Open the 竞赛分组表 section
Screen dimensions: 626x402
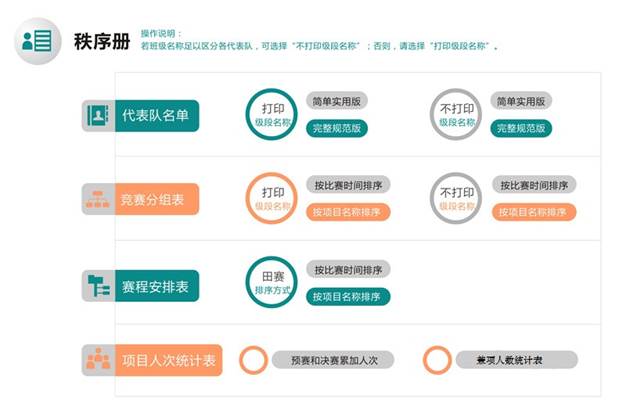(155, 200)
